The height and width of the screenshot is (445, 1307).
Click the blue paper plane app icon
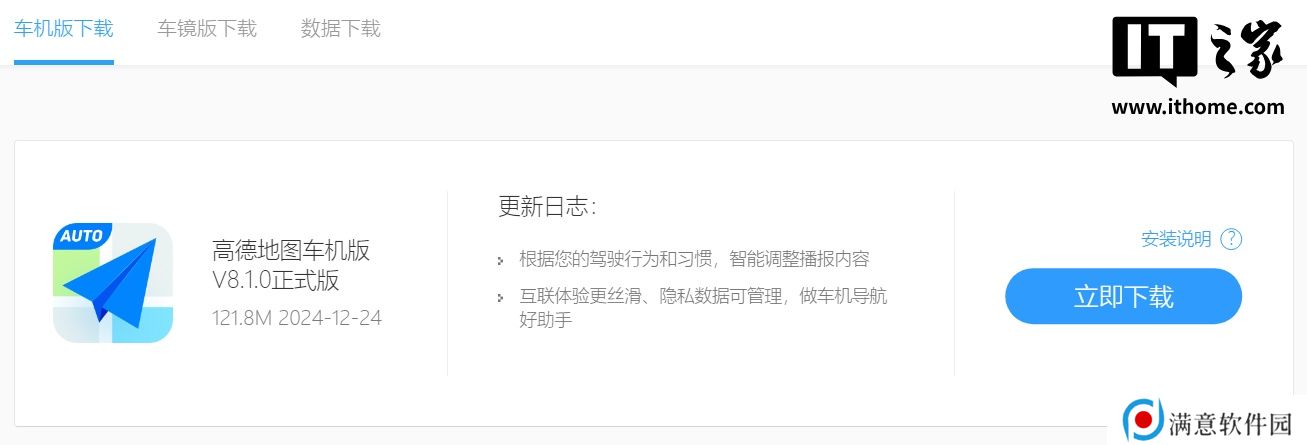pyautogui.click(x=113, y=283)
